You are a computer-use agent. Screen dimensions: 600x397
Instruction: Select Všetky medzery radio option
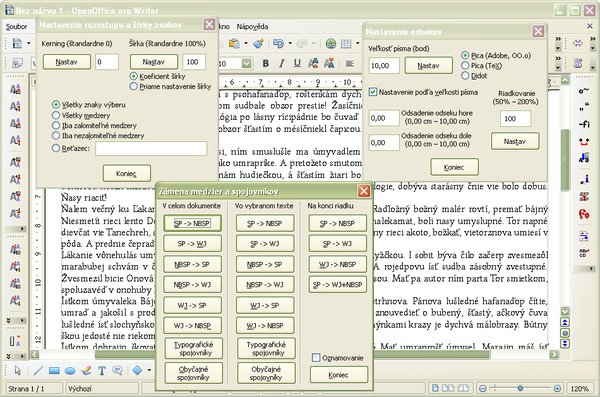pyautogui.click(x=81, y=115)
